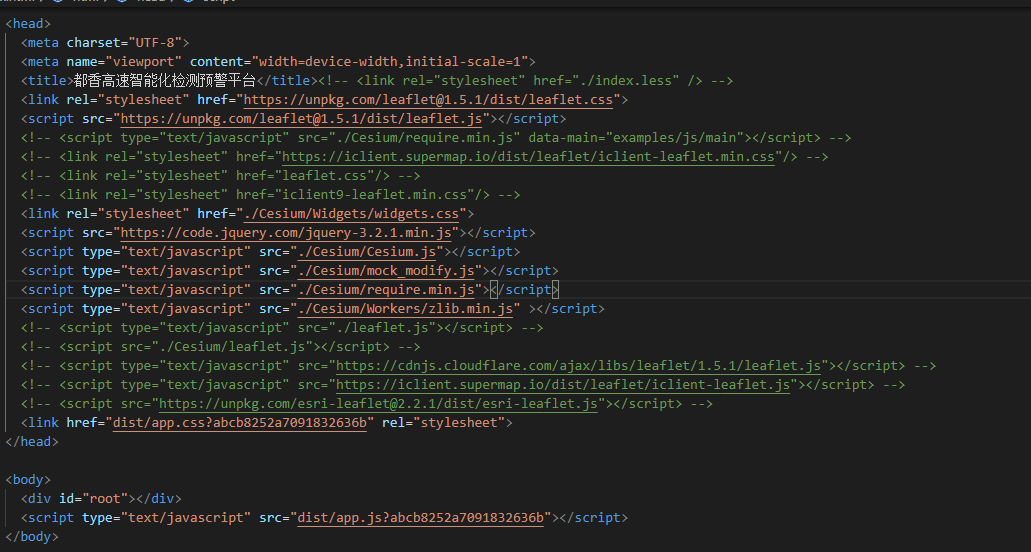1031x552 pixels.
Task: Open the supermap iclient-leaflet.js URL
Action: click(563, 385)
